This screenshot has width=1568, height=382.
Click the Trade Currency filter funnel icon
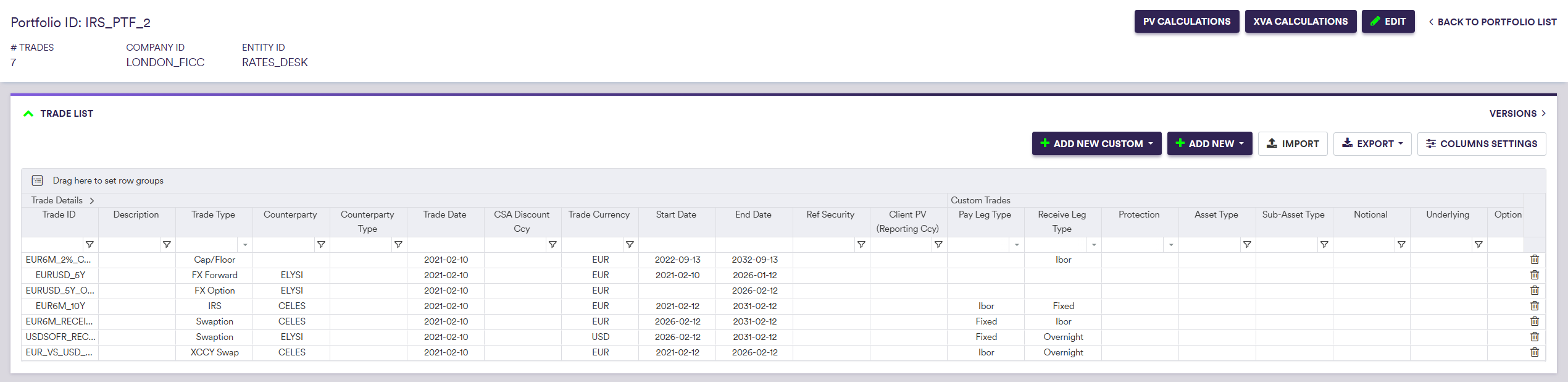click(630, 245)
